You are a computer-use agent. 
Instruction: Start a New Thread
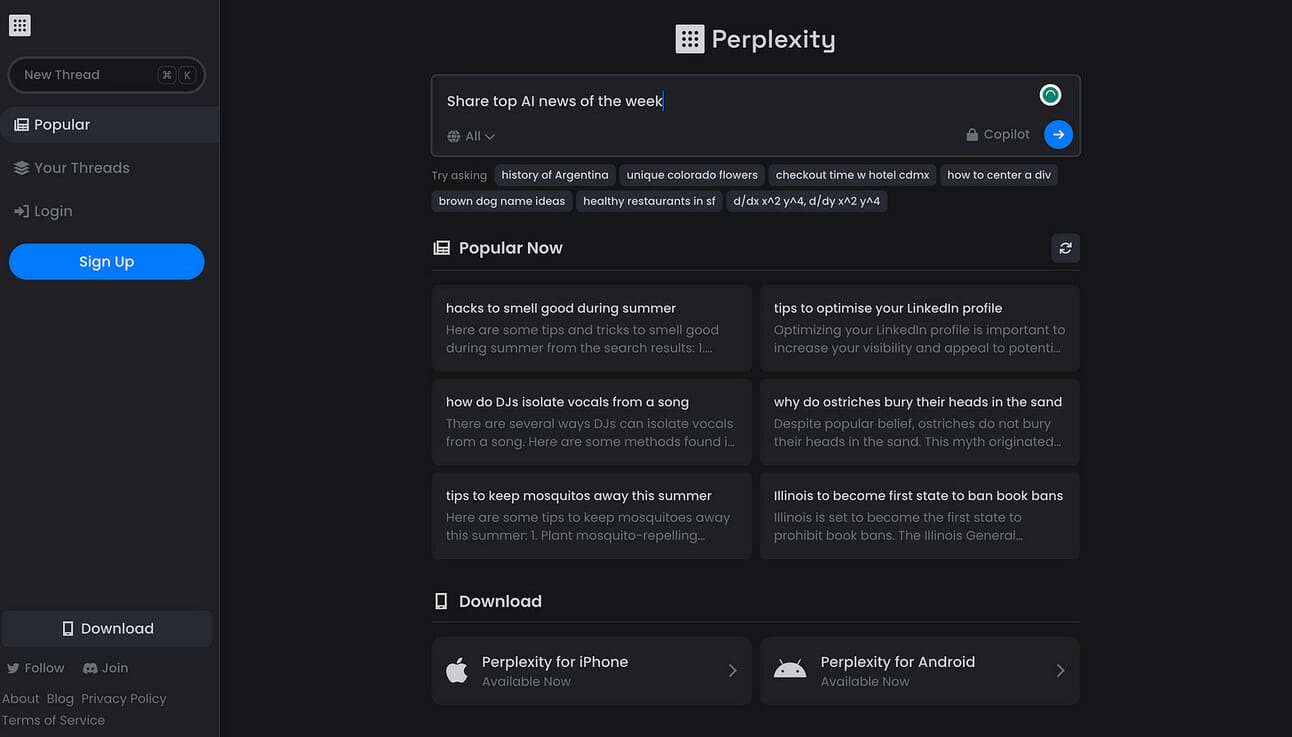click(x=106, y=75)
